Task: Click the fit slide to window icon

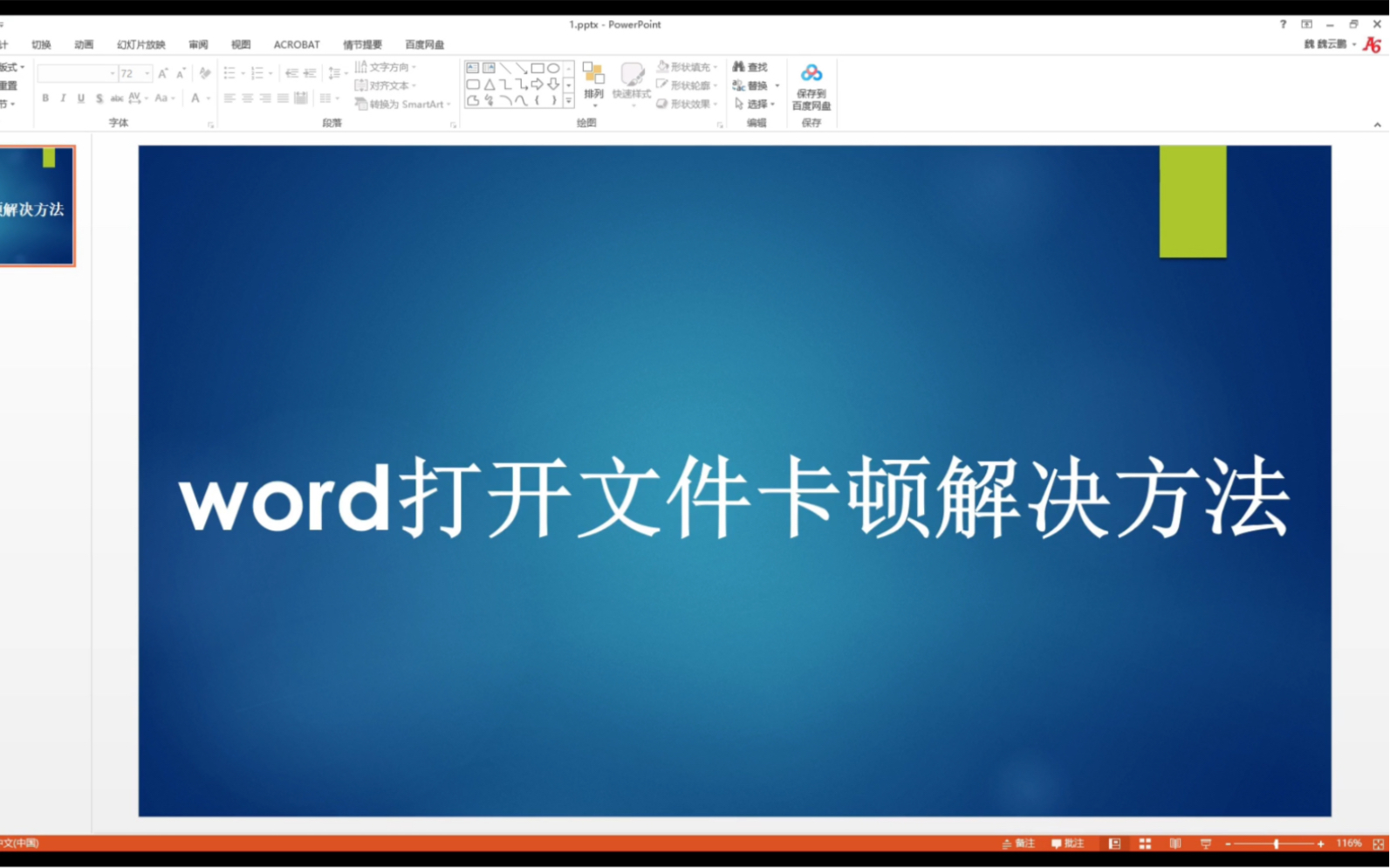Action: 1379,844
